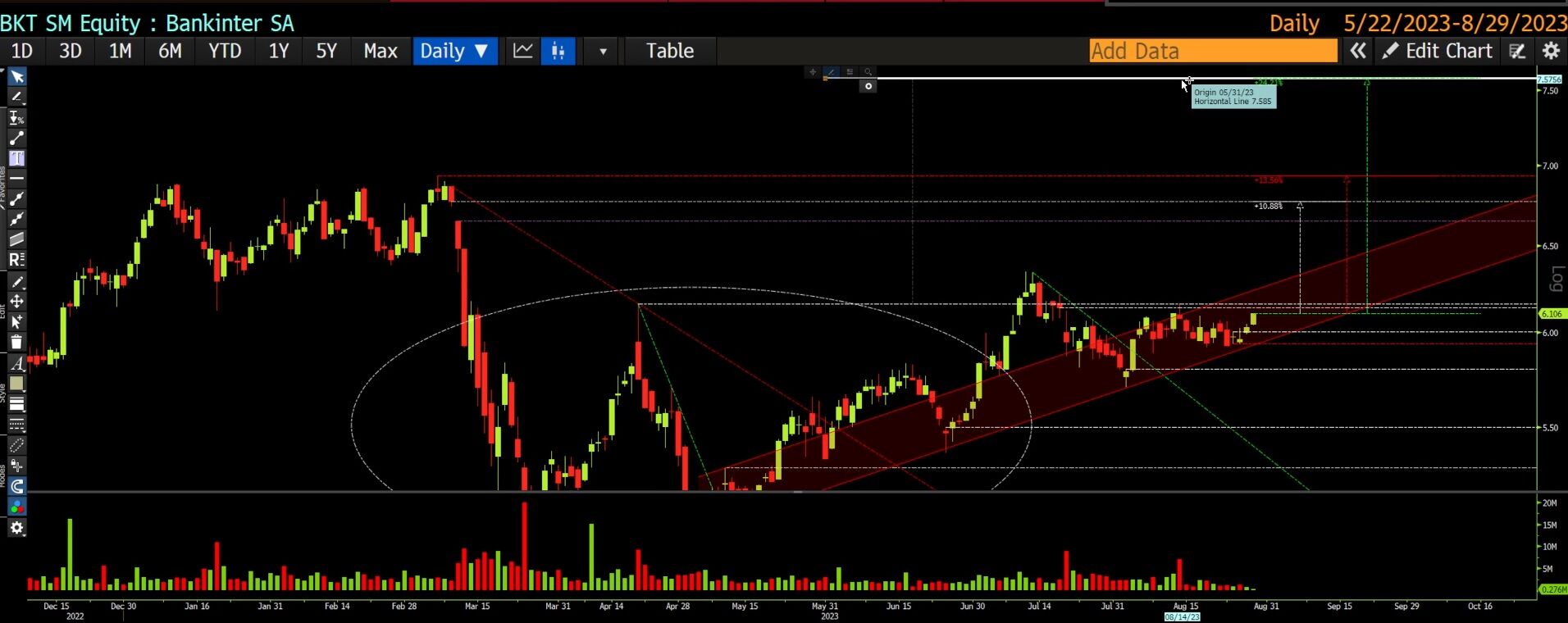The height and width of the screenshot is (623, 1568).
Task: Pick the three-point segment line tool
Action: click(16, 198)
